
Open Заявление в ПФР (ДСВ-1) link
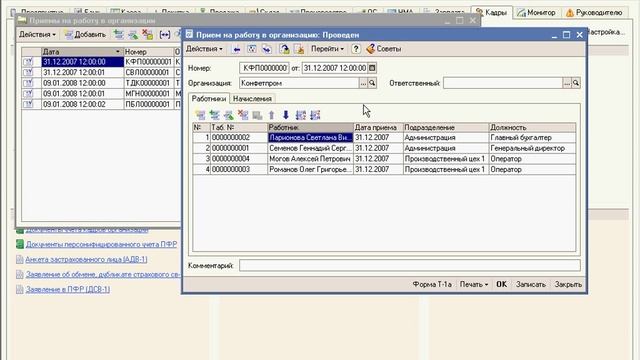click(x=68, y=289)
